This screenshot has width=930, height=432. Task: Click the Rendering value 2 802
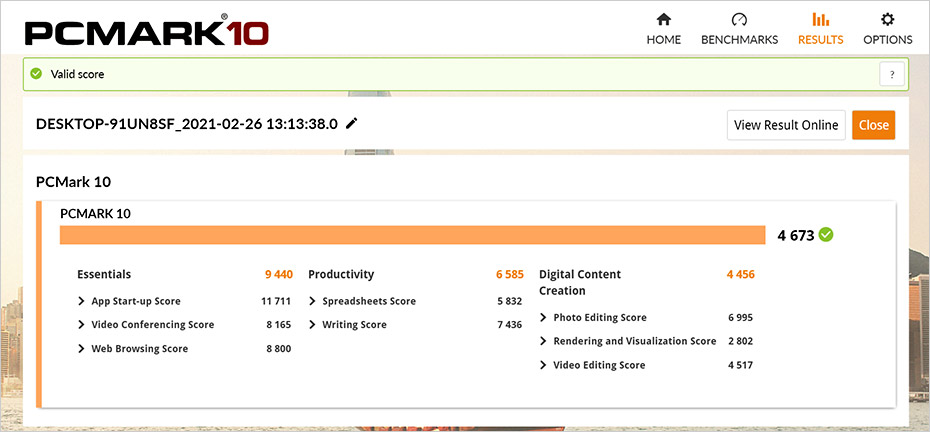coord(740,341)
